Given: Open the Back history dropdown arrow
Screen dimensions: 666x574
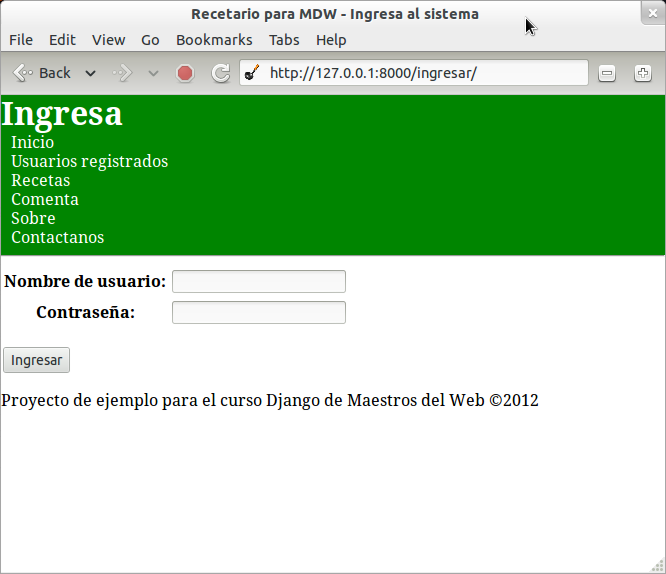Looking at the screenshot, I should pyautogui.click(x=90, y=74).
